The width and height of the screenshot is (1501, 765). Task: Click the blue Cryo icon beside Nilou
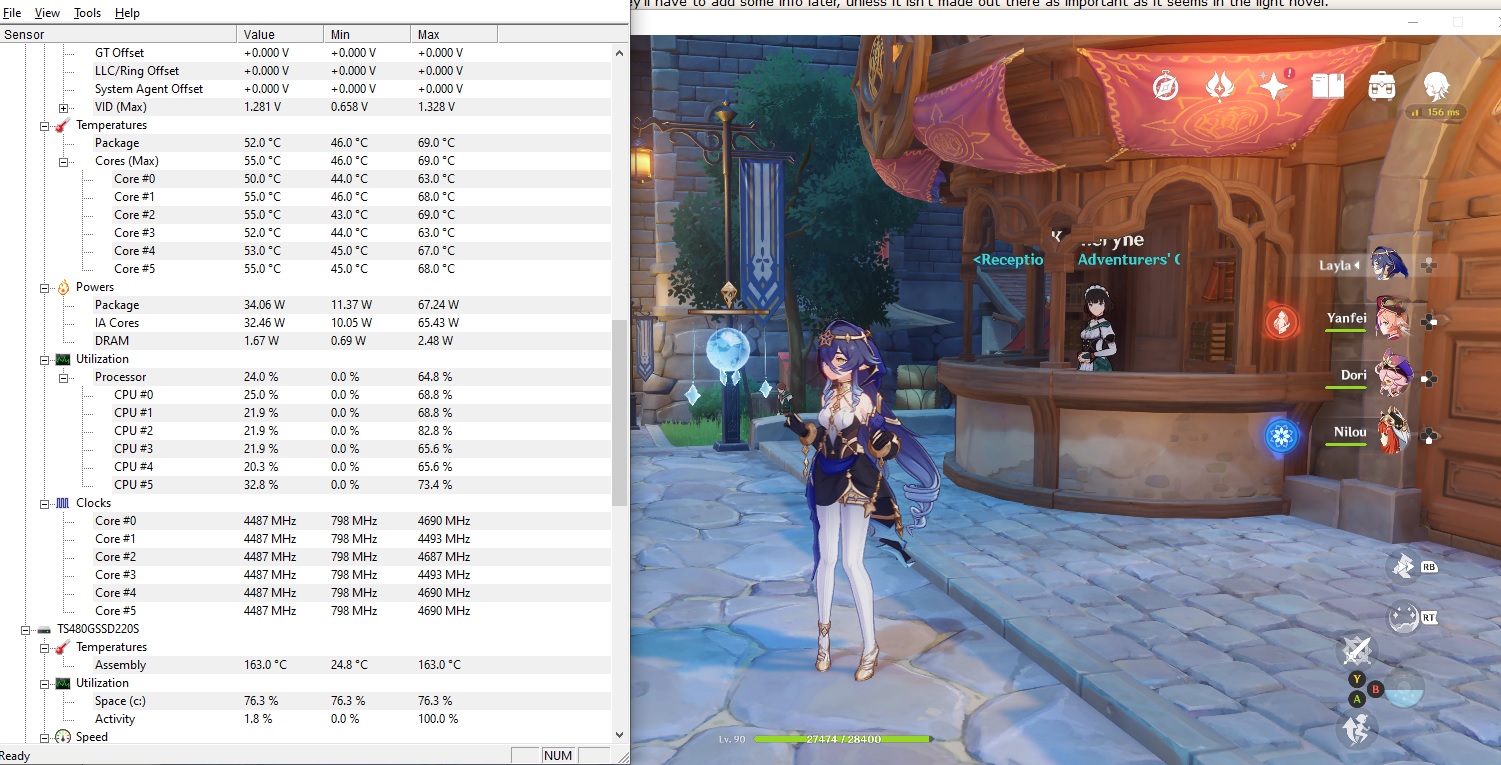coord(1281,436)
